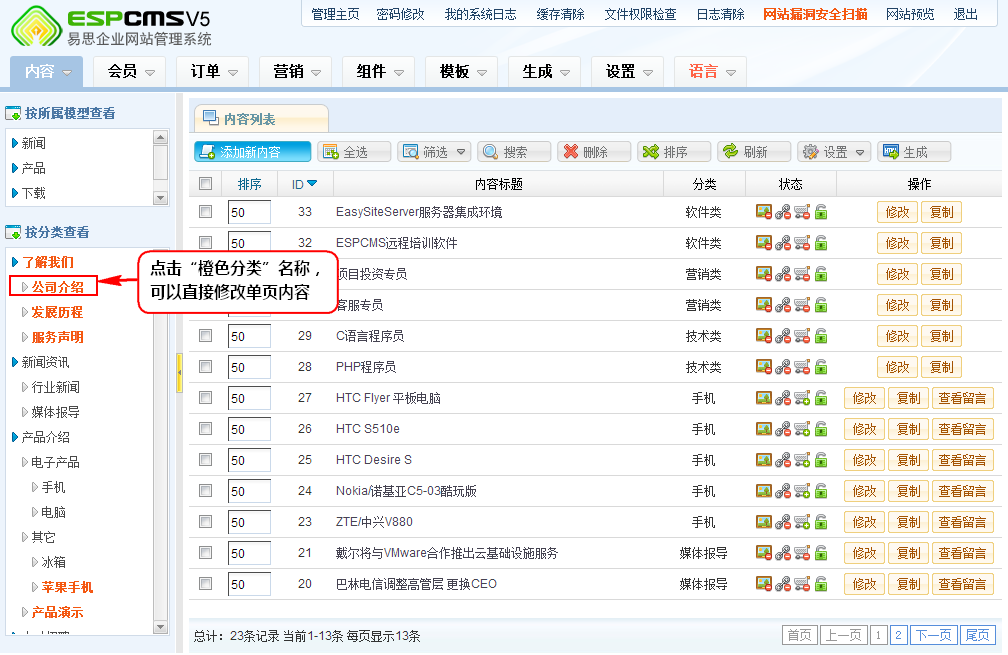Click the link status icon in C语言程序员 row

coord(782,336)
